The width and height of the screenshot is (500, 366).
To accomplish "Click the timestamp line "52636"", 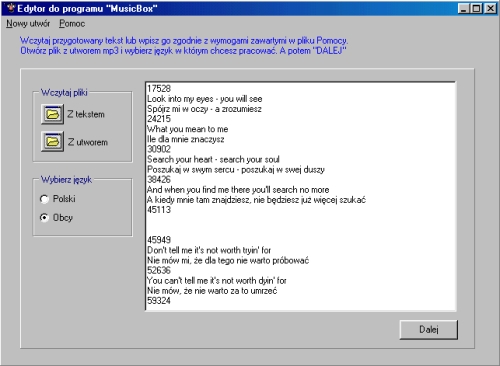I will (x=159, y=270).
